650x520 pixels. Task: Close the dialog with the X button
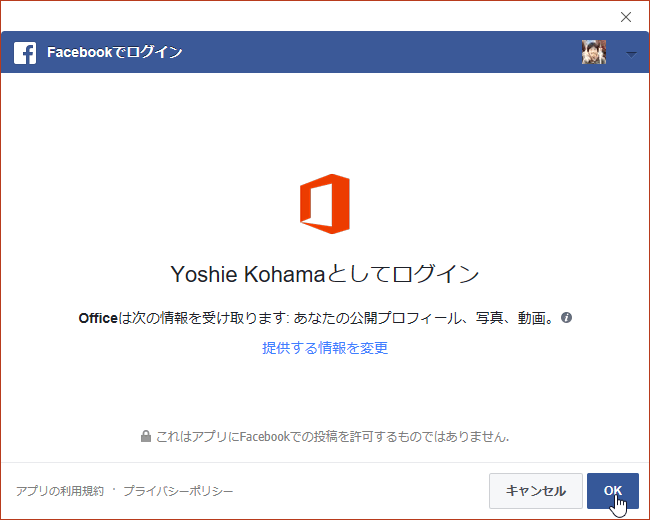(626, 17)
